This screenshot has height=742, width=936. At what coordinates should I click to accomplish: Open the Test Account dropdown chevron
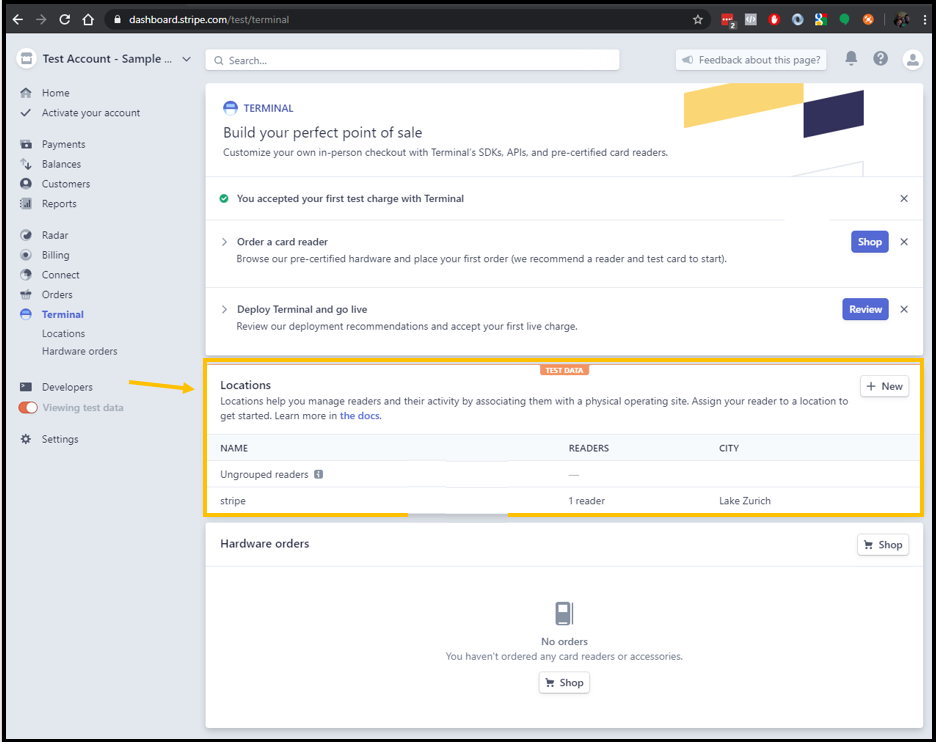186,59
